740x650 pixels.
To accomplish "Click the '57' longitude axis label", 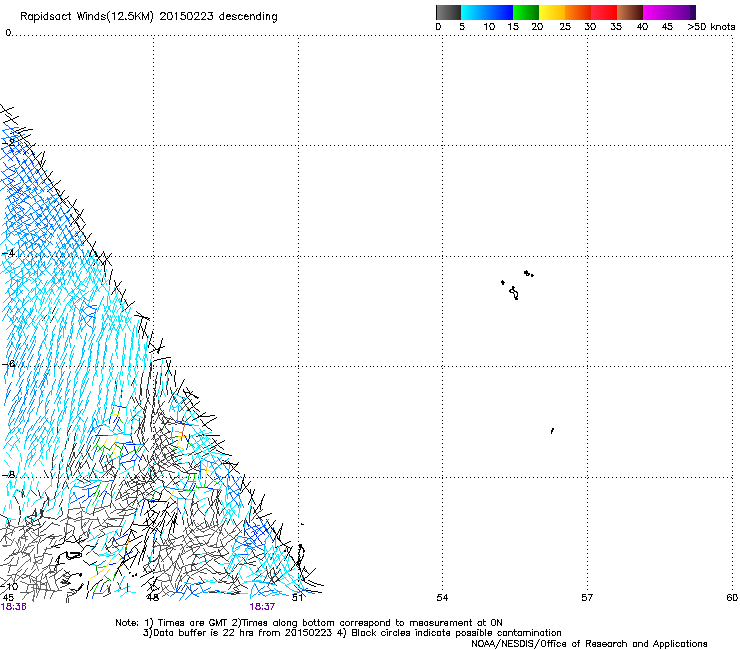I will click(x=587, y=598).
